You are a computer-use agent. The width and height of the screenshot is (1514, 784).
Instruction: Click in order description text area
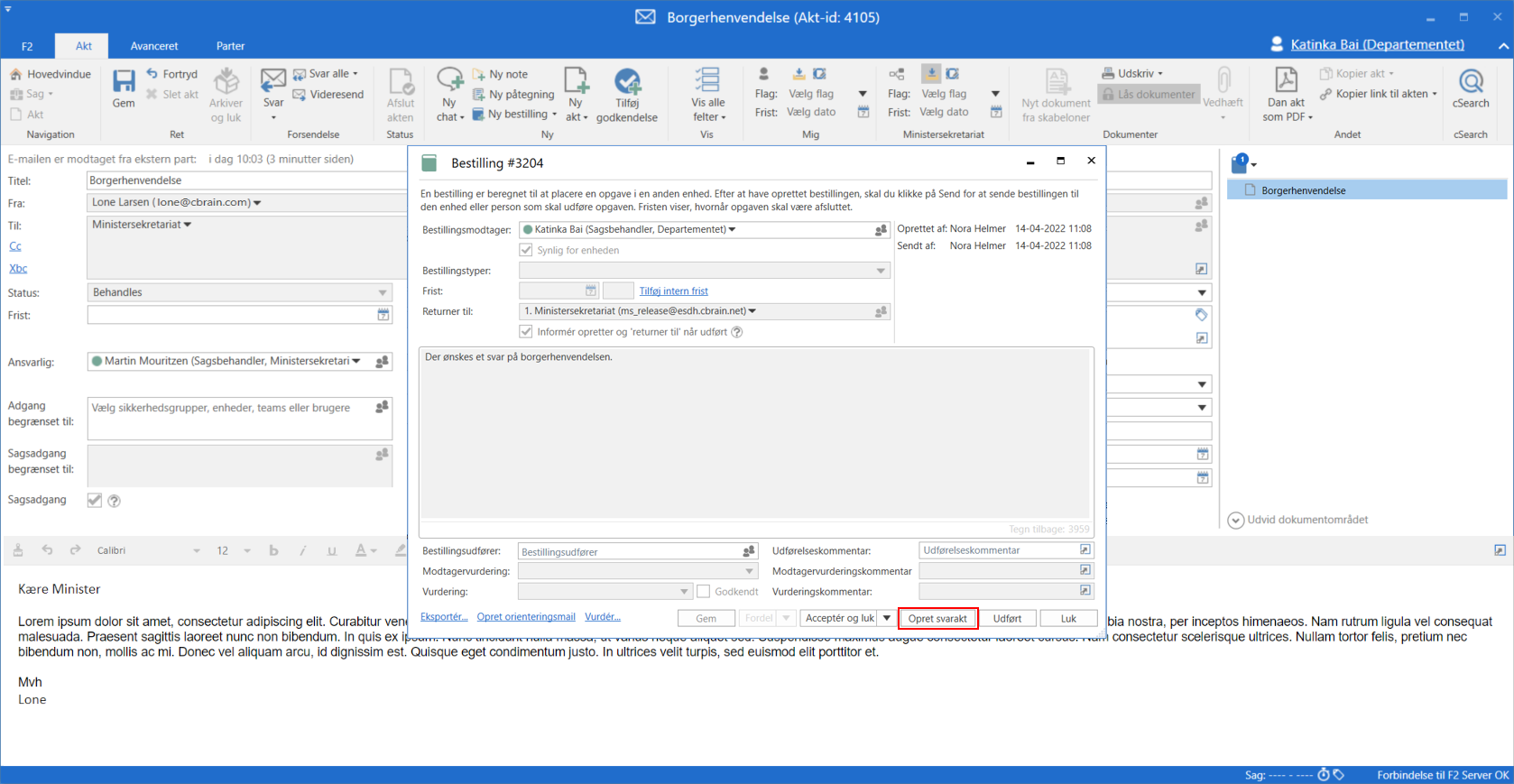tap(755, 433)
